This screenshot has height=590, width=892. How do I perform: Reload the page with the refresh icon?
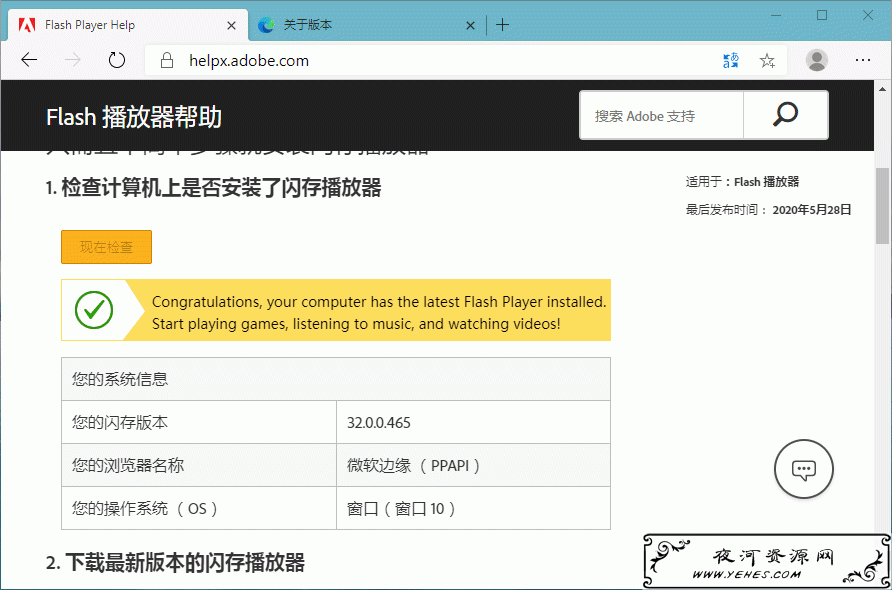[x=117, y=60]
